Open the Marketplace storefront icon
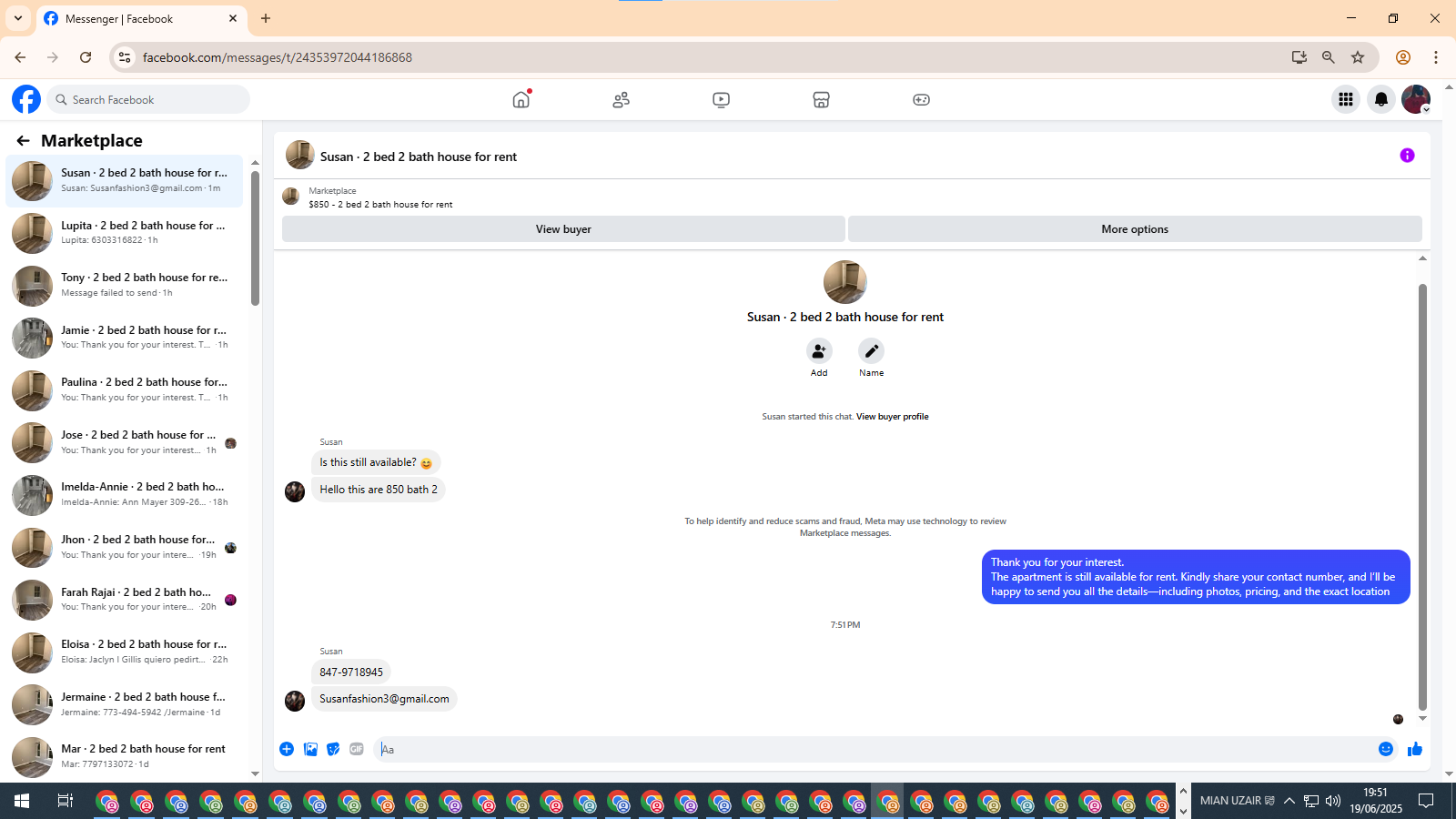Image resolution: width=1456 pixels, height=819 pixels. point(822,100)
